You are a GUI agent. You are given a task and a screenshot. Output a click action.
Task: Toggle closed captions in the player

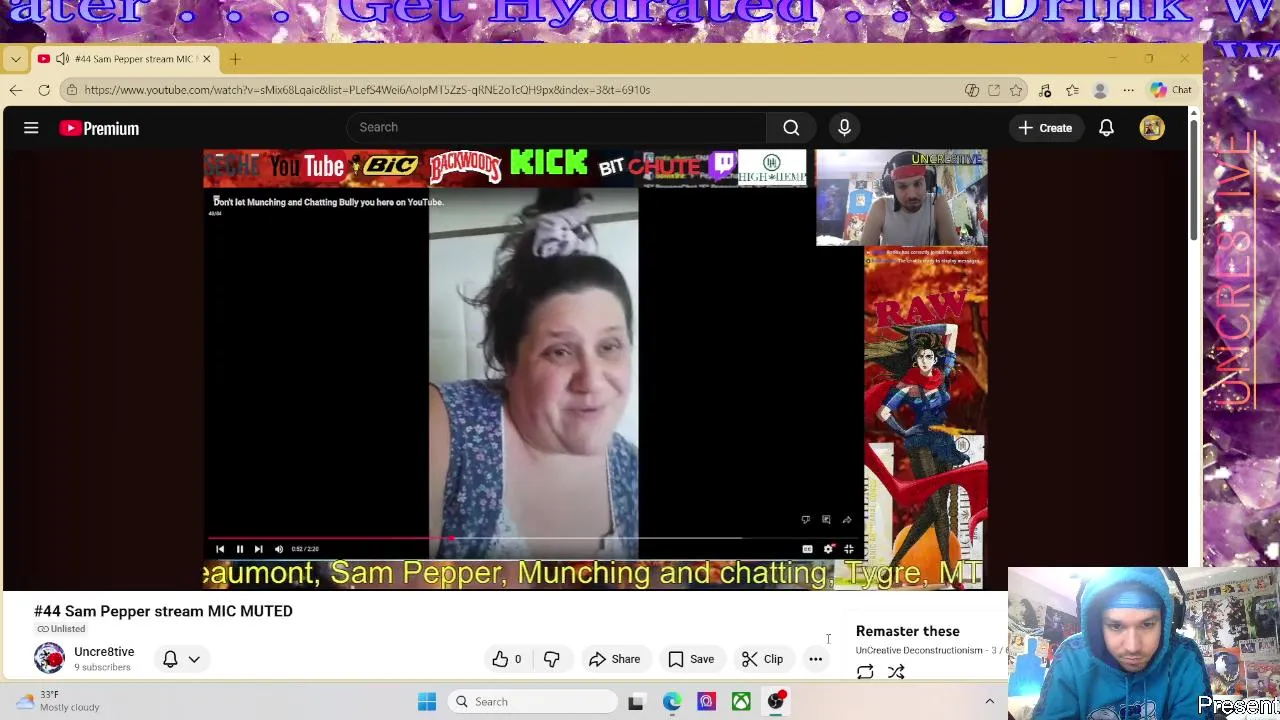807,549
